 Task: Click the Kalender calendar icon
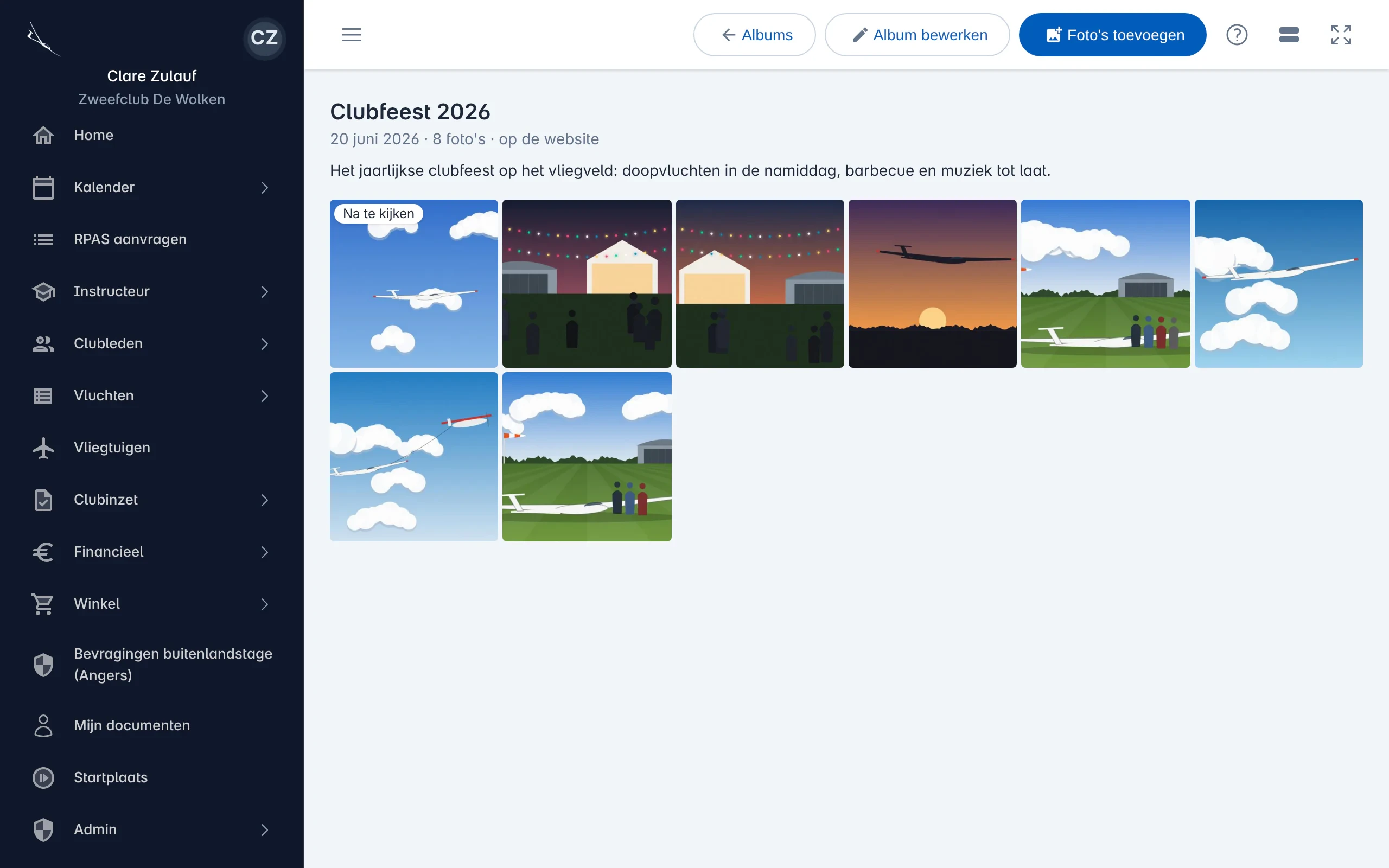[x=43, y=188]
